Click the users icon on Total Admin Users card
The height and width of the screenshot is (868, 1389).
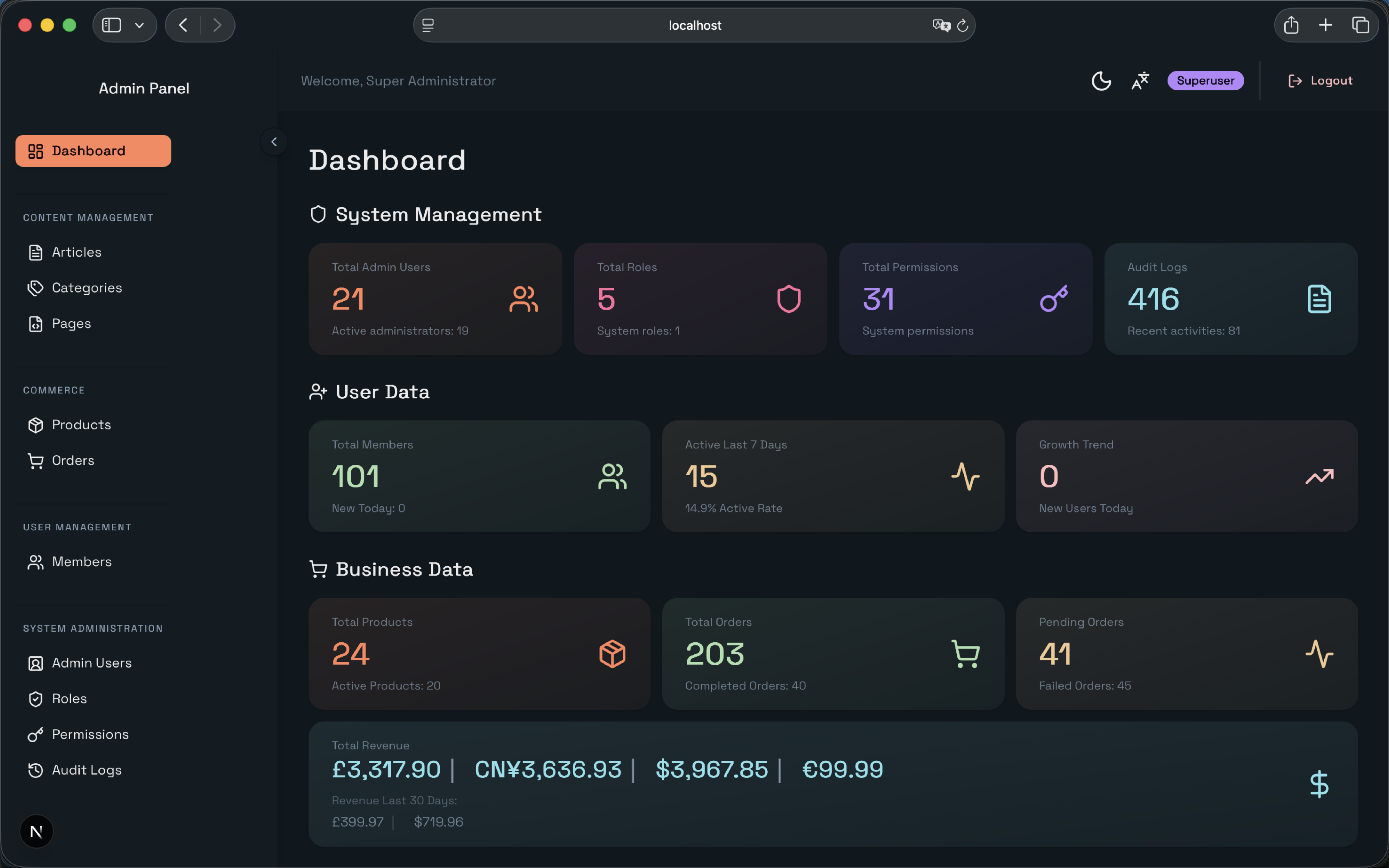pos(524,299)
